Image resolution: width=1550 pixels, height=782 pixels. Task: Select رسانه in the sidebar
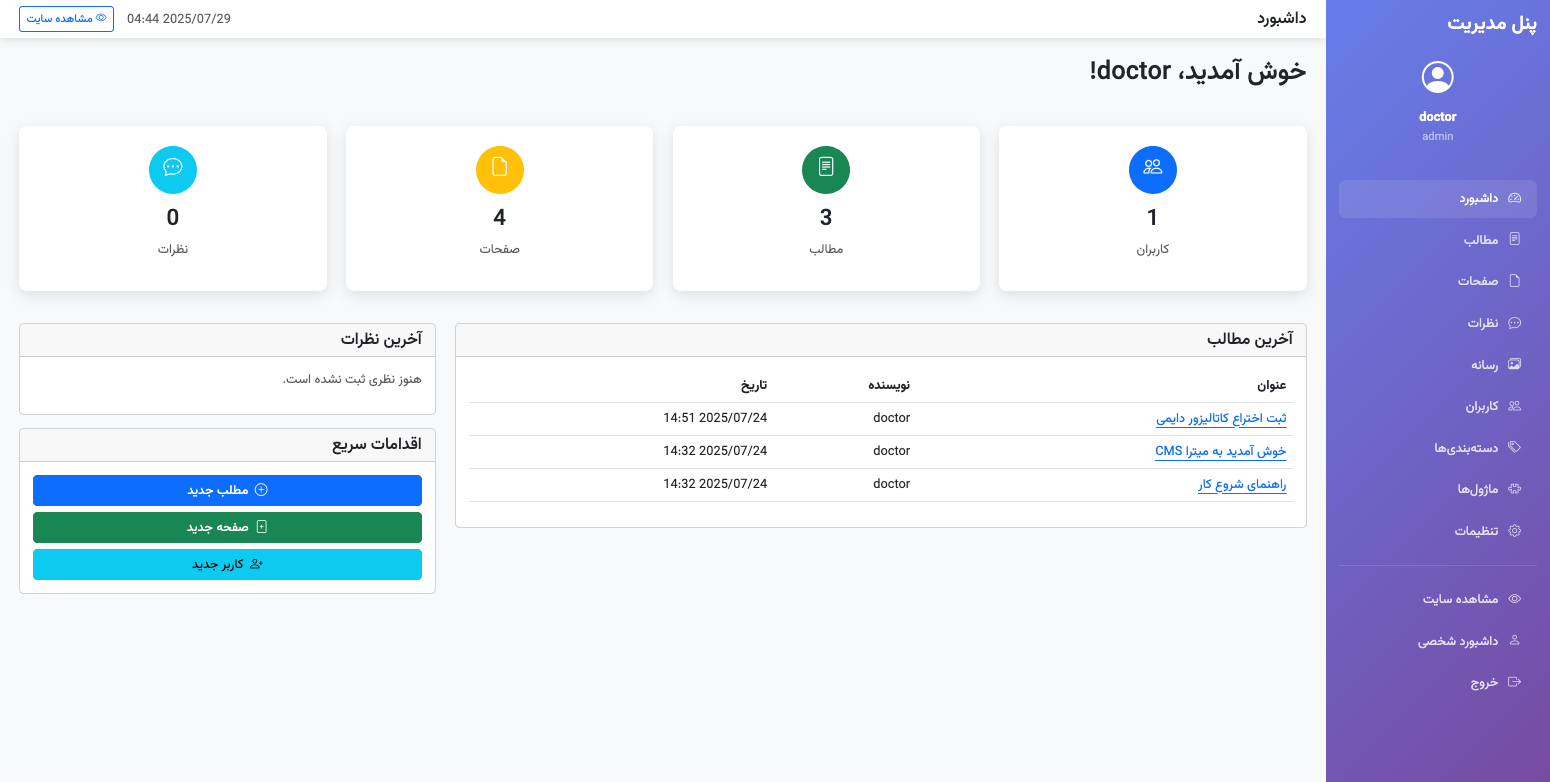click(1438, 365)
